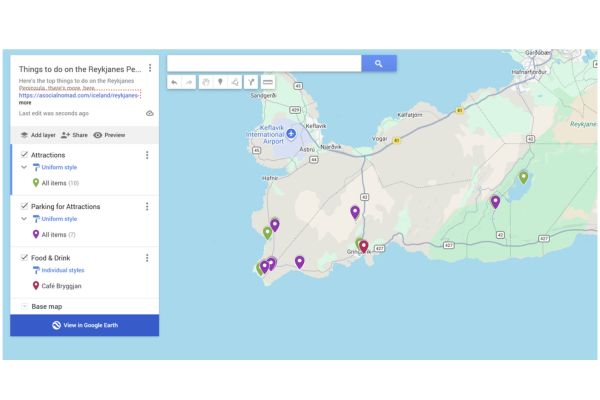Viewport: 600px width, 400px height.
Task: Uncheck the Parking for Attractions checkbox
Action: tap(24, 206)
